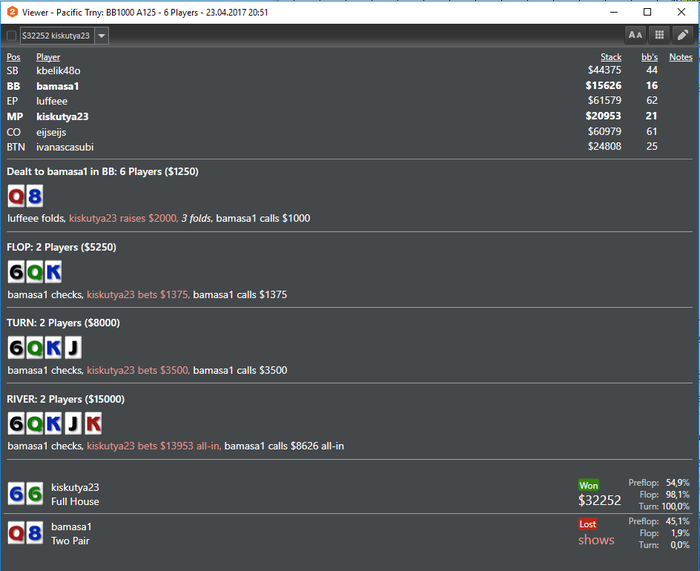Click Preflop equity 54,9% value

[678, 483]
